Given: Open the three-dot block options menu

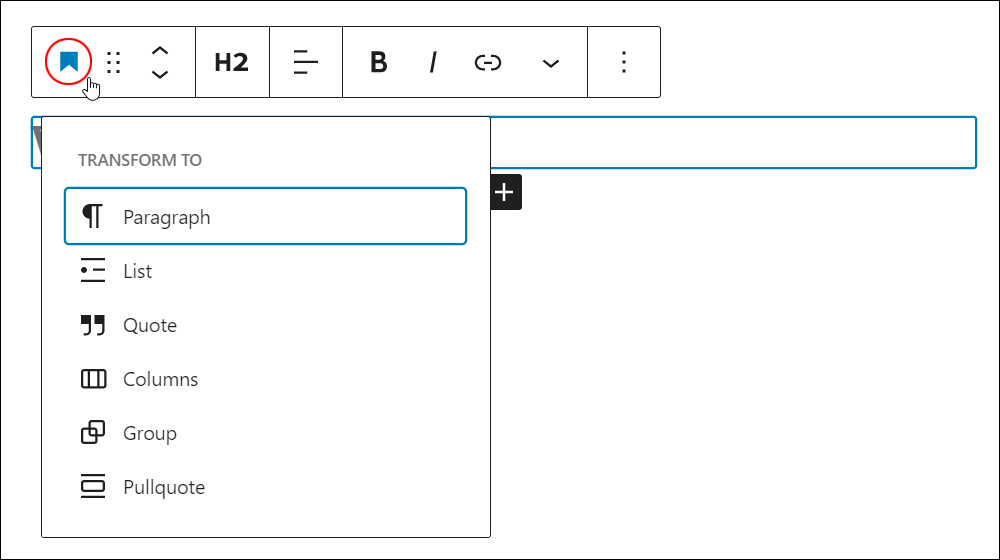Looking at the screenshot, I should 624,62.
